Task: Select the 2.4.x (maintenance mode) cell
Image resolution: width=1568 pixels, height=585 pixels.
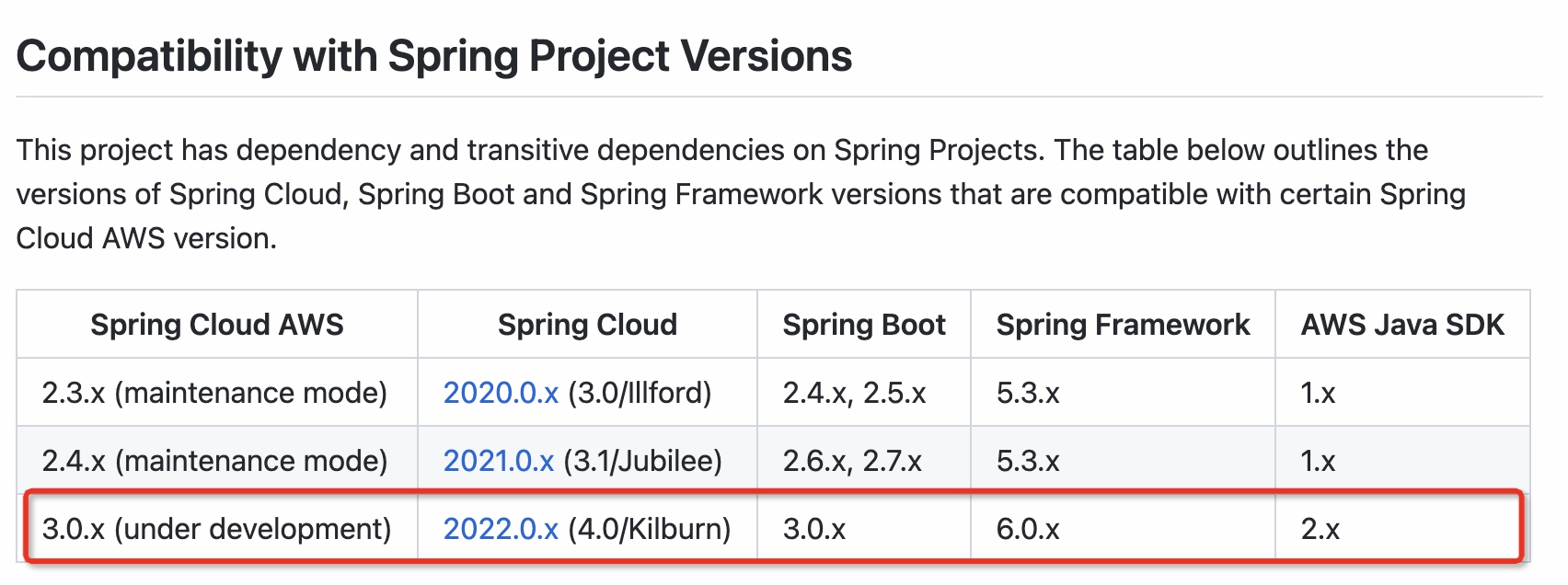Action: point(214,461)
